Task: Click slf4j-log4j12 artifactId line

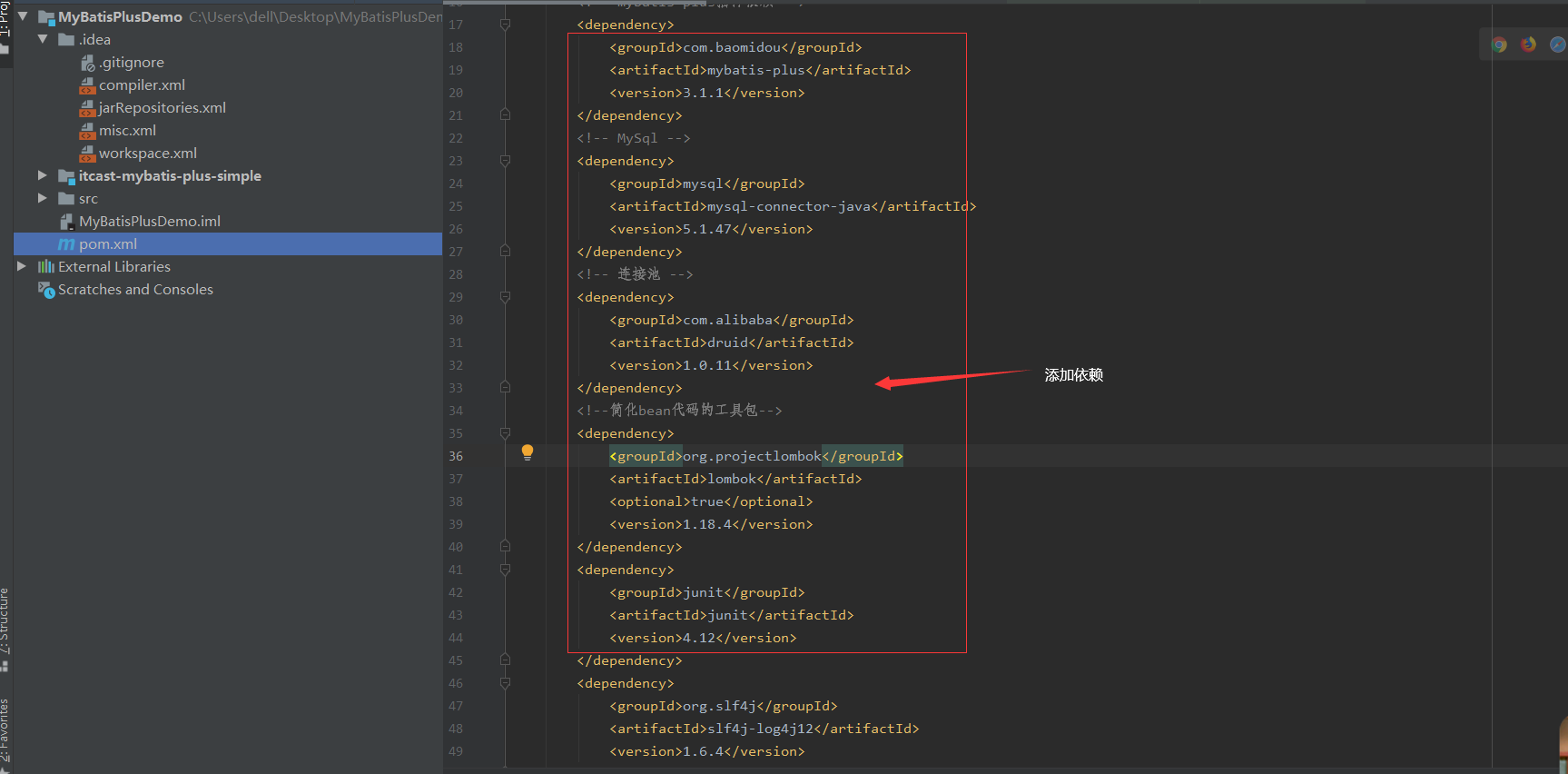Action: pyautogui.click(x=764, y=729)
